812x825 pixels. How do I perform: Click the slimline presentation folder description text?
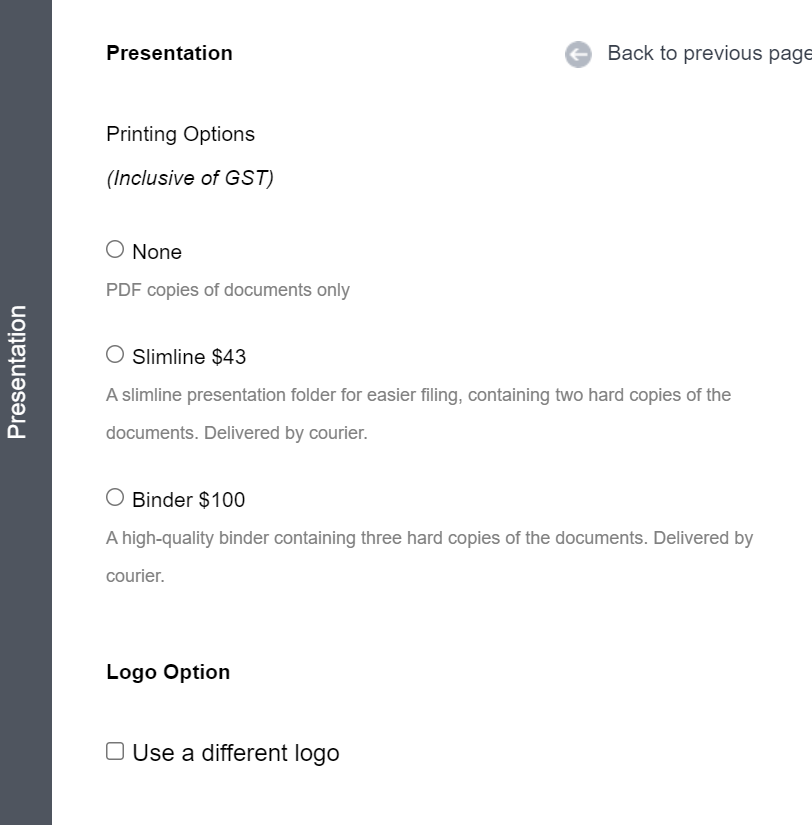click(418, 414)
